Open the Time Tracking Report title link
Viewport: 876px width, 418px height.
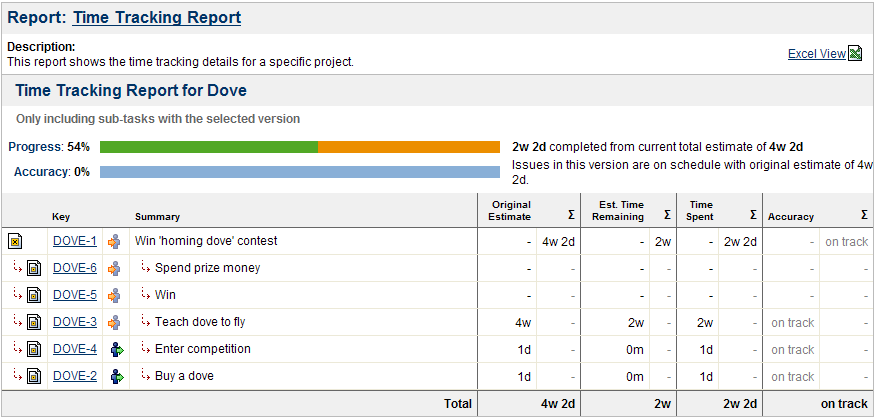tap(157, 17)
